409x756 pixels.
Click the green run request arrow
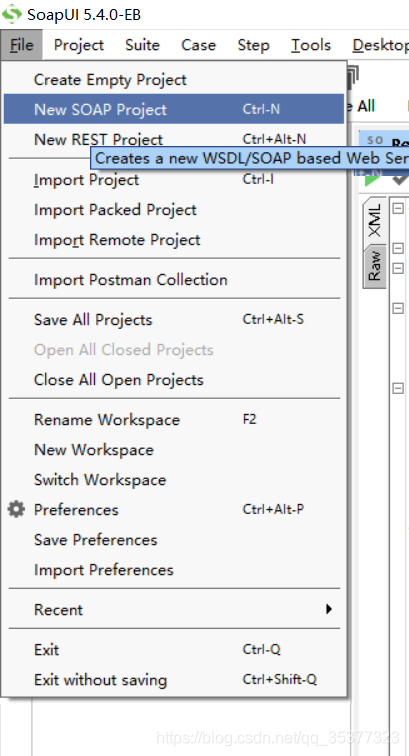tap(372, 179)
